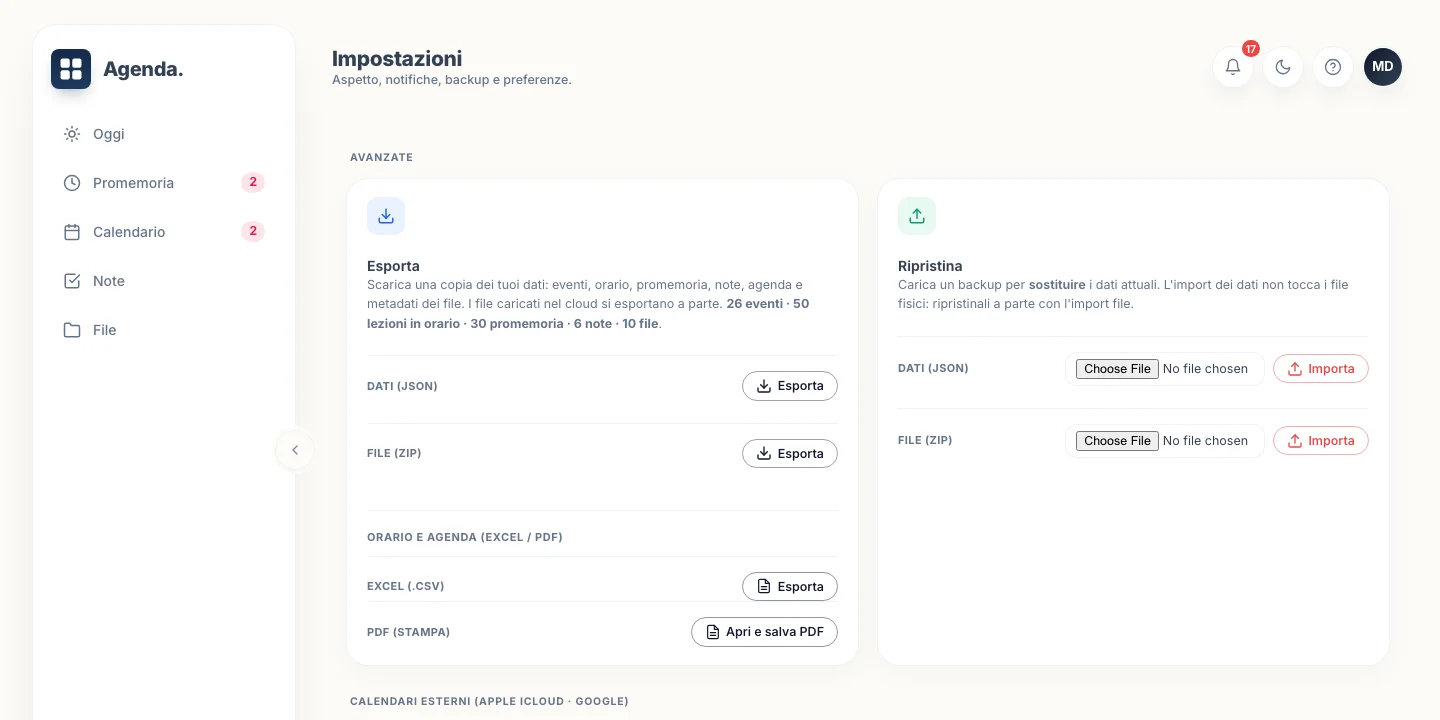Choose a file for Dati JSON import
The height and width of the screenshot is (720, 1440).
click(x=1117, y=369)
